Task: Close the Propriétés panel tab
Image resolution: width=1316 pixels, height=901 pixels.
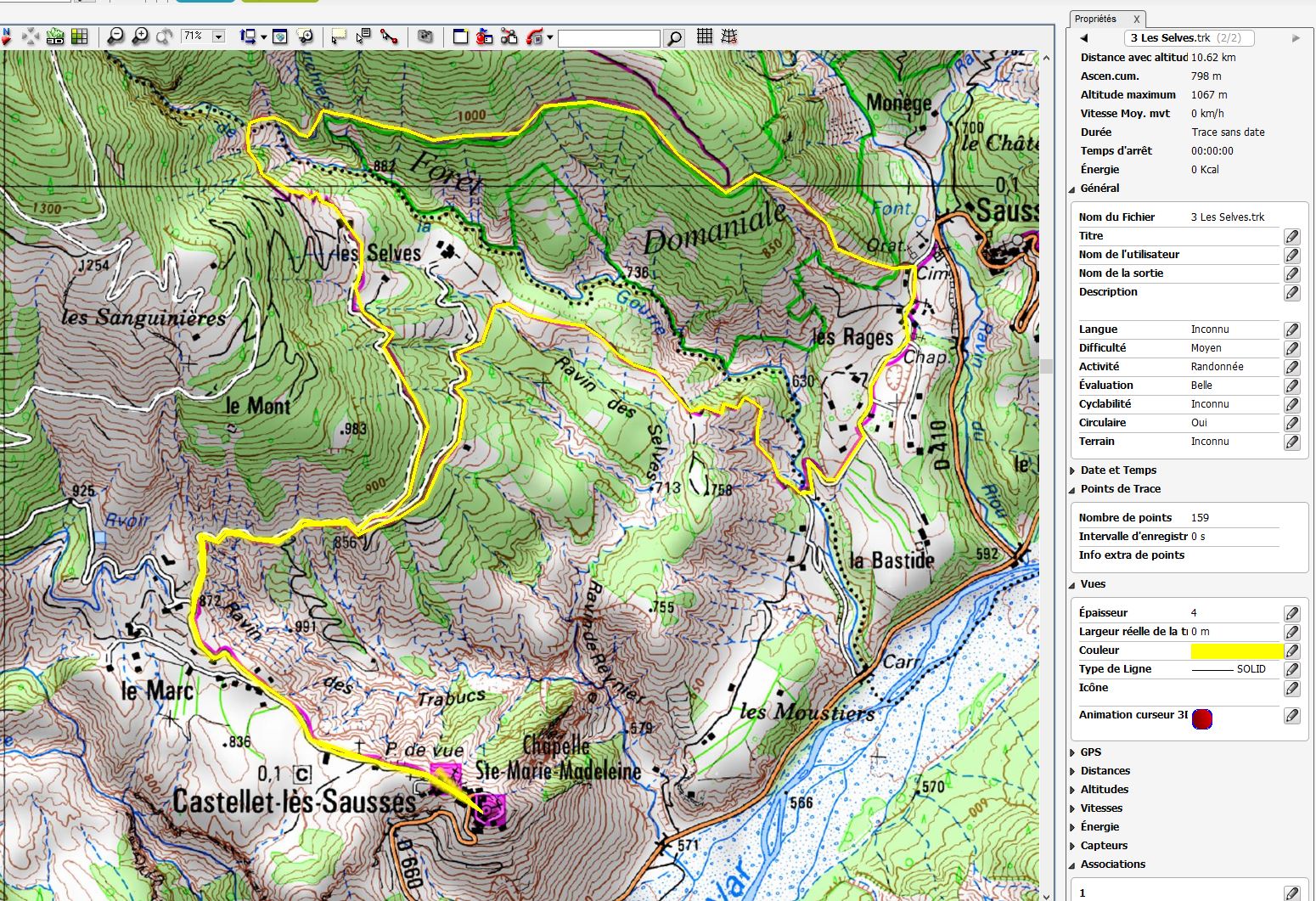Action: pos(1137,19)
